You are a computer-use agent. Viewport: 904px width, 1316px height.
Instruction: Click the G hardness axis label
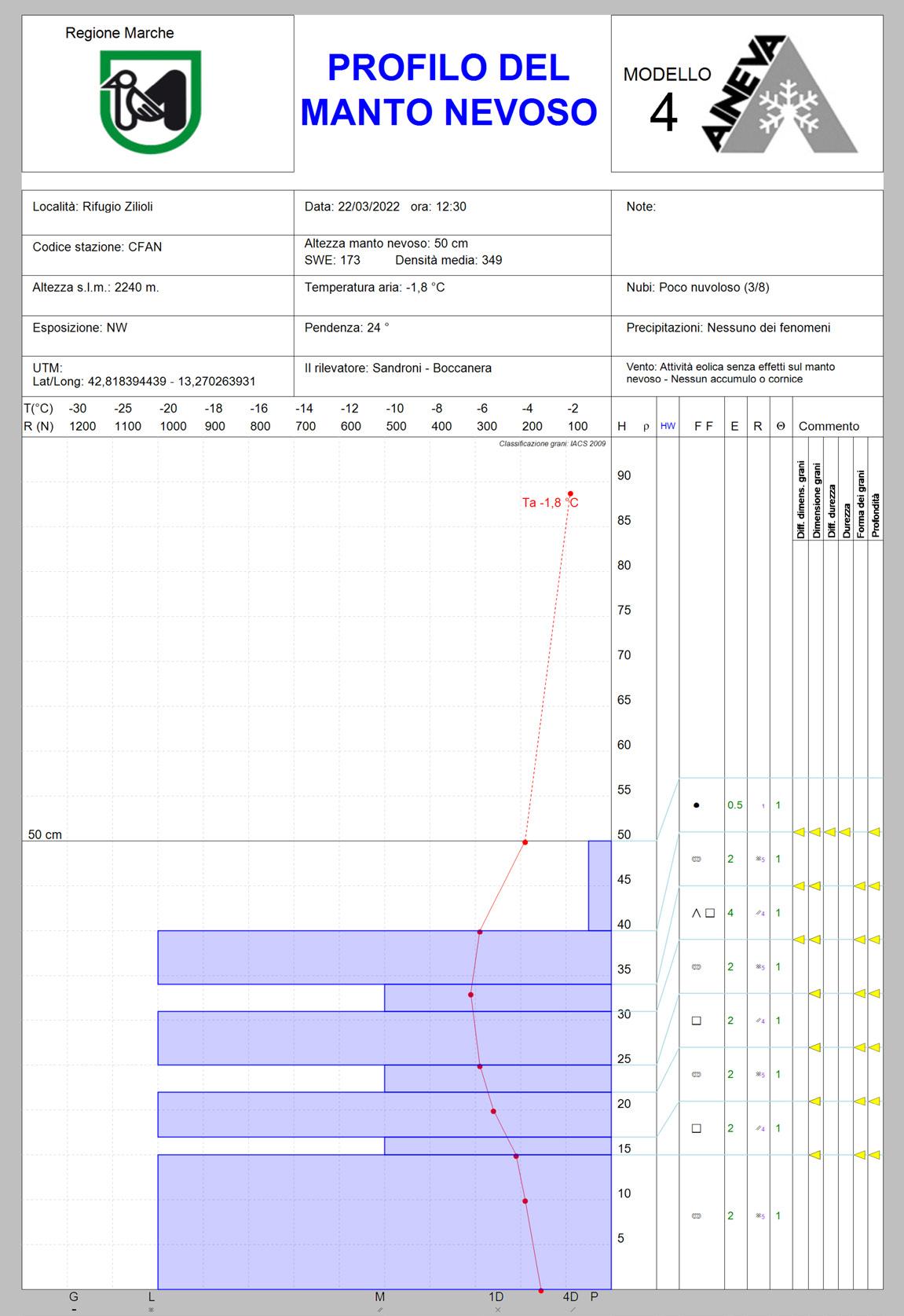pos(74,1297)
